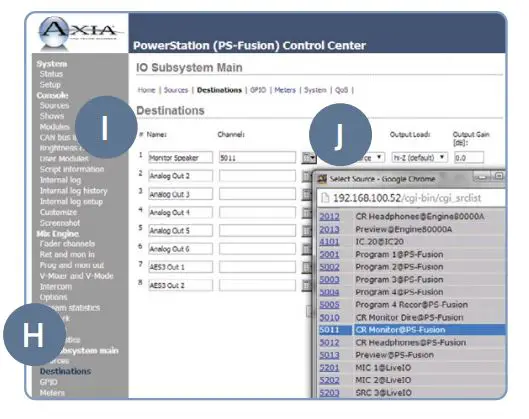Click the Output Gain field showing 0.0
The height and width of the screenshot is (419, 529).
(469, 158)
